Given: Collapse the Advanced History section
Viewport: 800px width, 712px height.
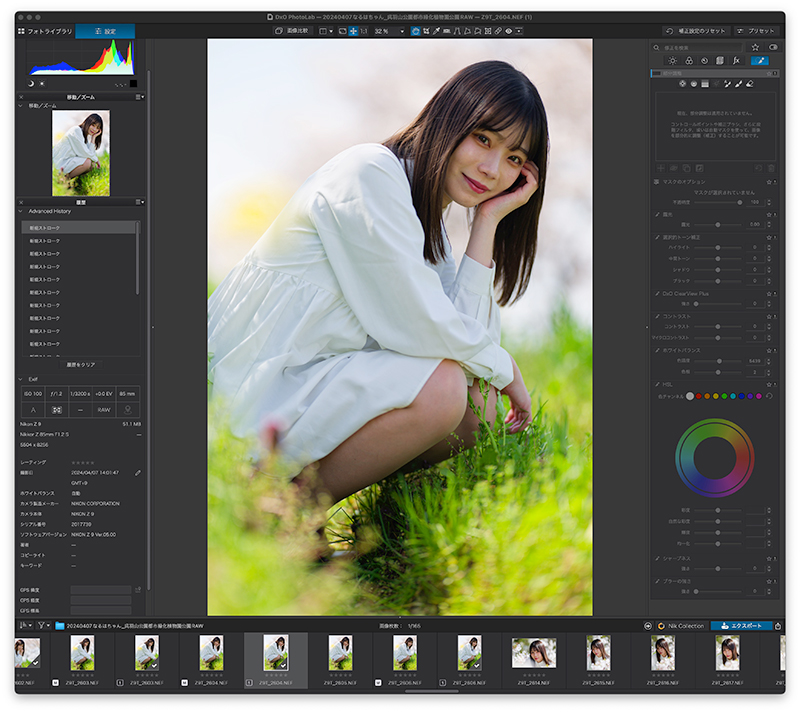Looking at the screenshot, I should click(x=21, y=211).
